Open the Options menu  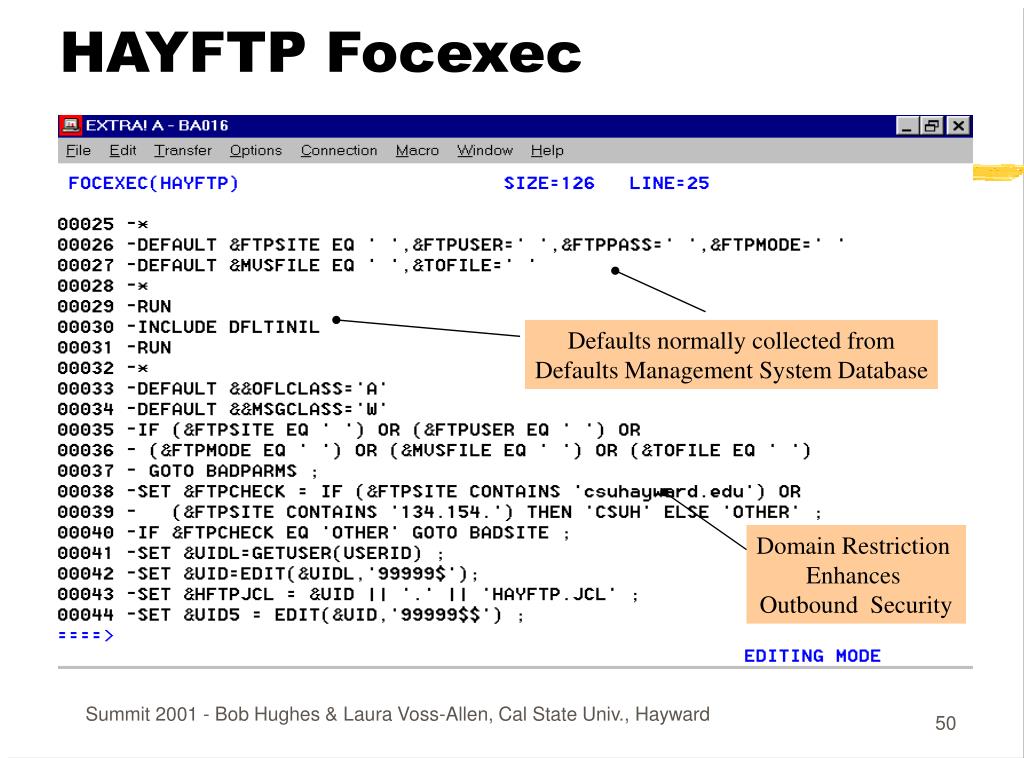click(255, 151)
